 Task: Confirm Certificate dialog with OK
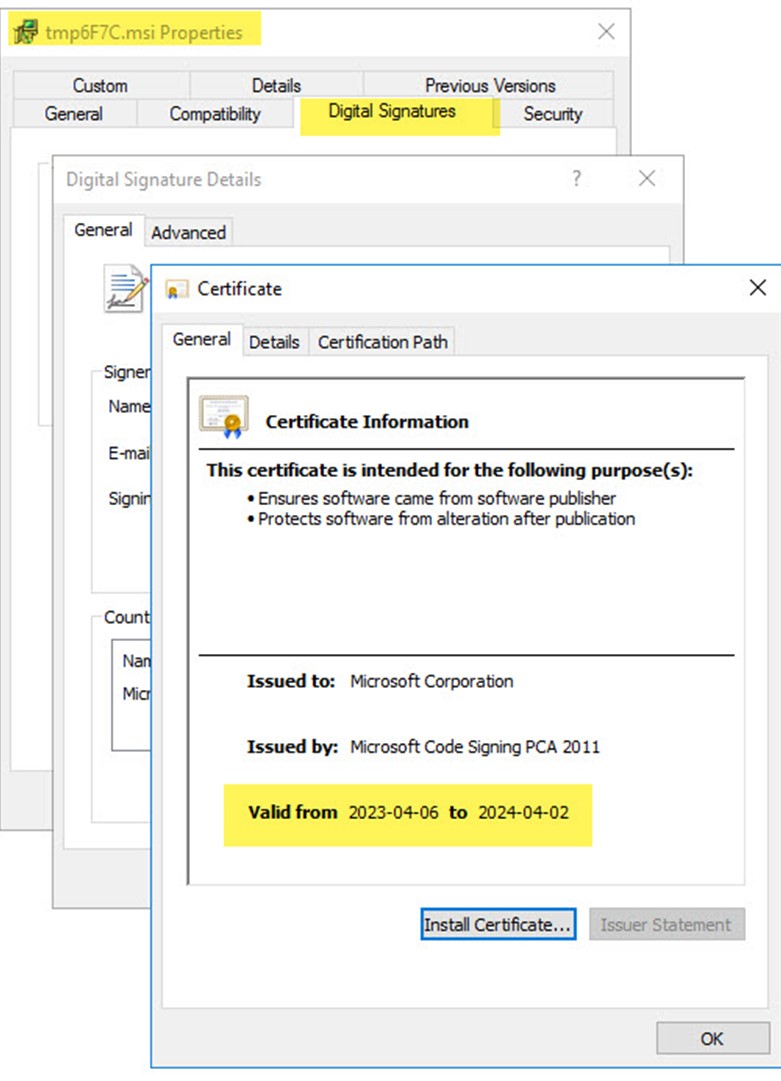tap(713, 1038)
